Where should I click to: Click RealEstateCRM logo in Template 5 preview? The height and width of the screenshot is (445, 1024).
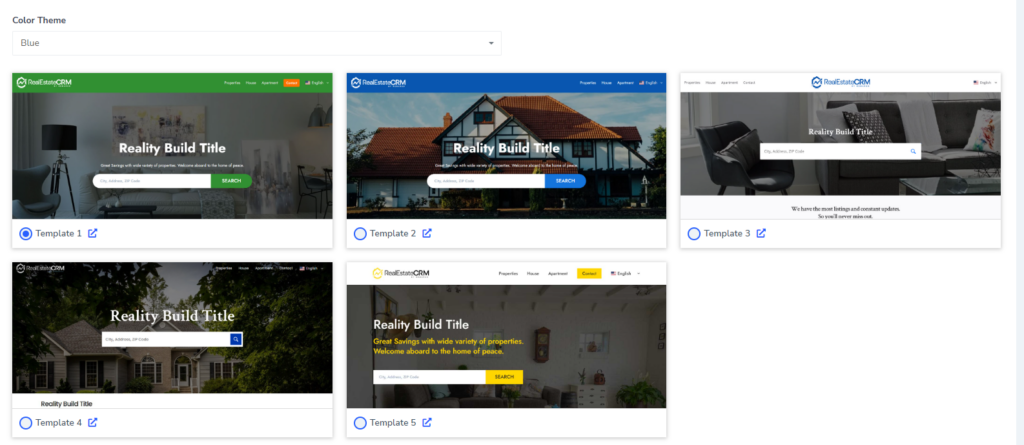pyautogui.click(x=401, y=273)
